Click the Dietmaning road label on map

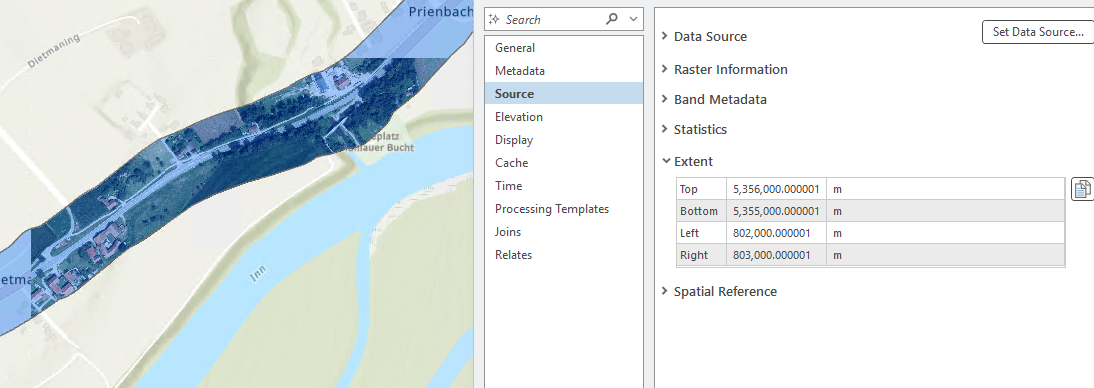[x=54, y=50]
